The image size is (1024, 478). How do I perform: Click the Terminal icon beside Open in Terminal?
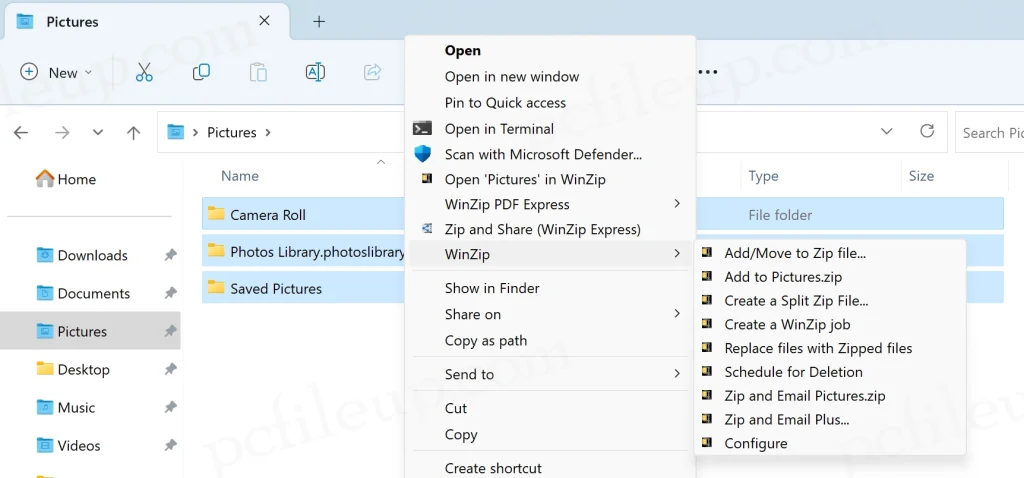(423, 129)
